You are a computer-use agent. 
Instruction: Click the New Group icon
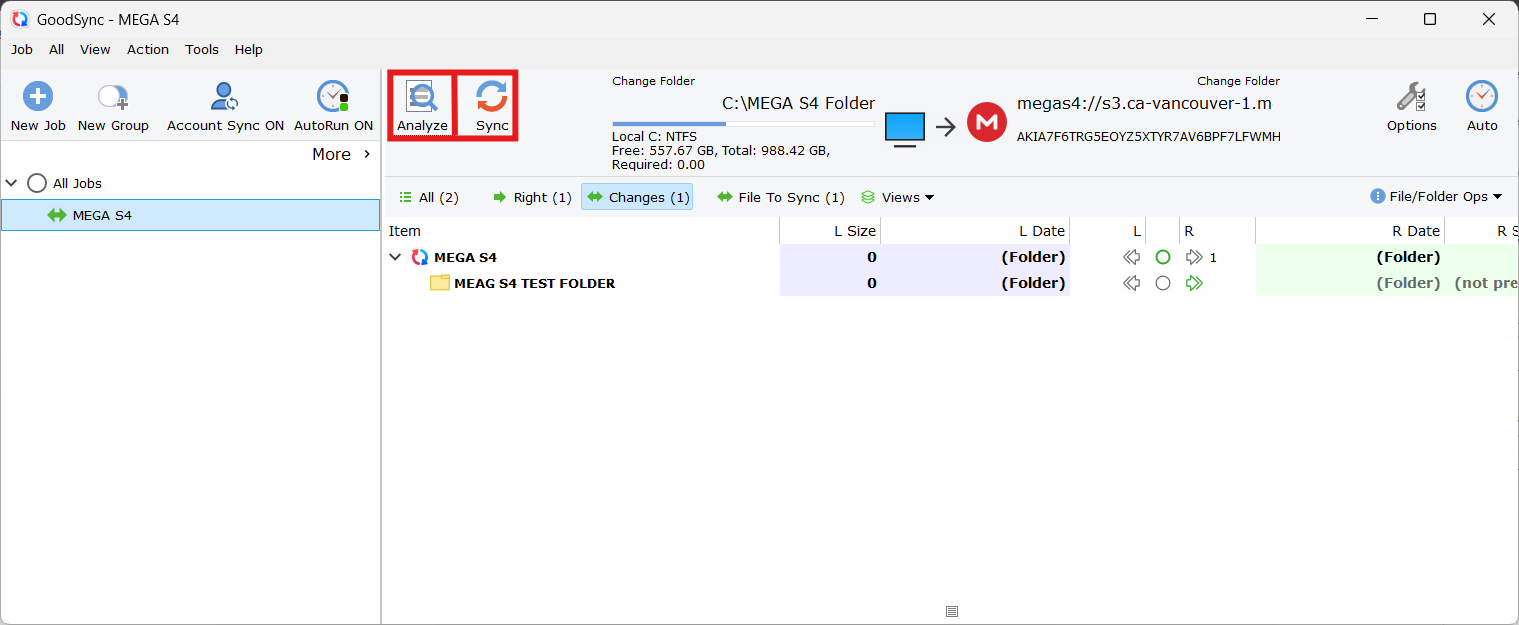113,97
